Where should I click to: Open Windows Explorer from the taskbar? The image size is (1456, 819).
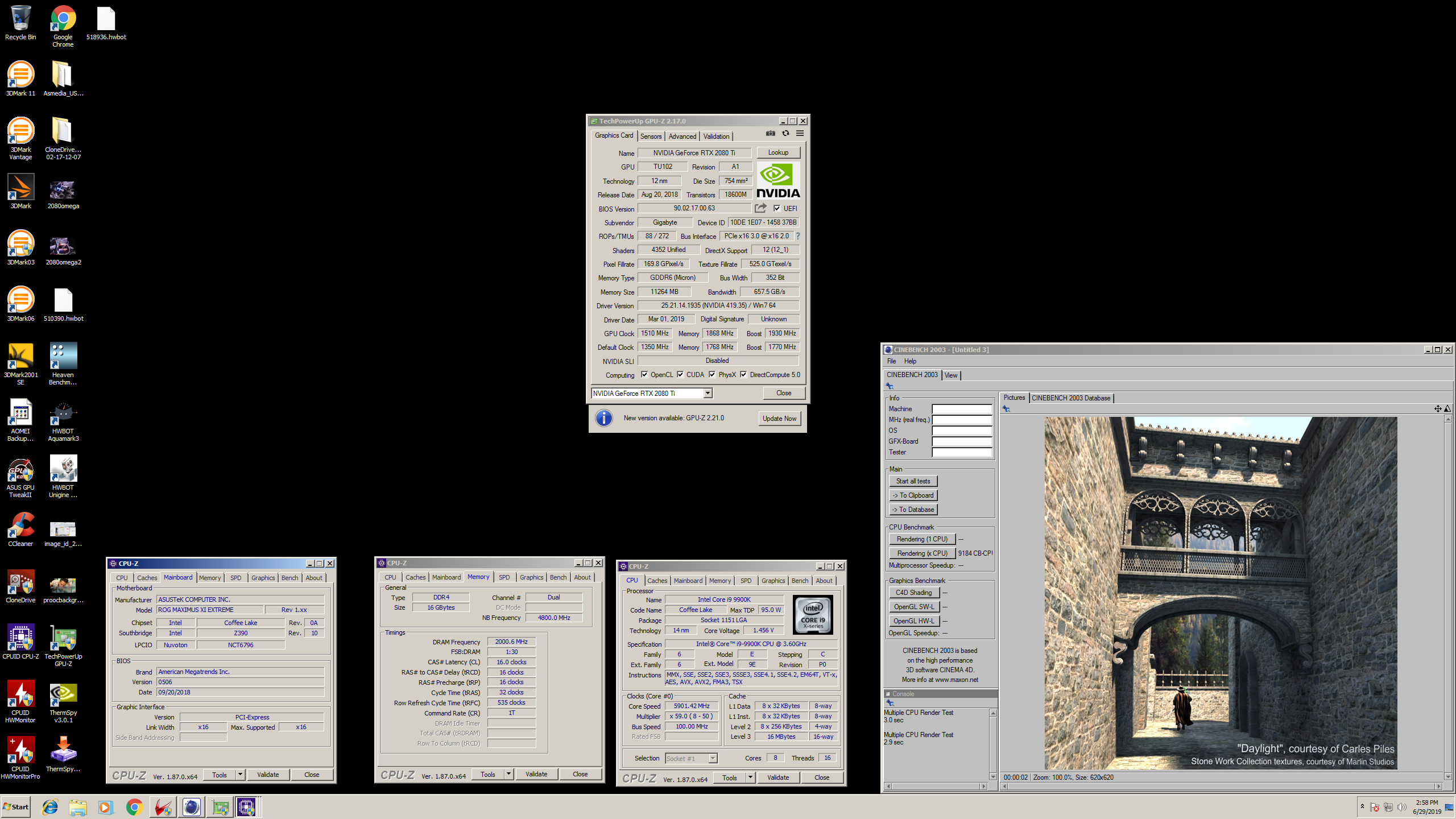pyautogui.click(x=78, y=807)
